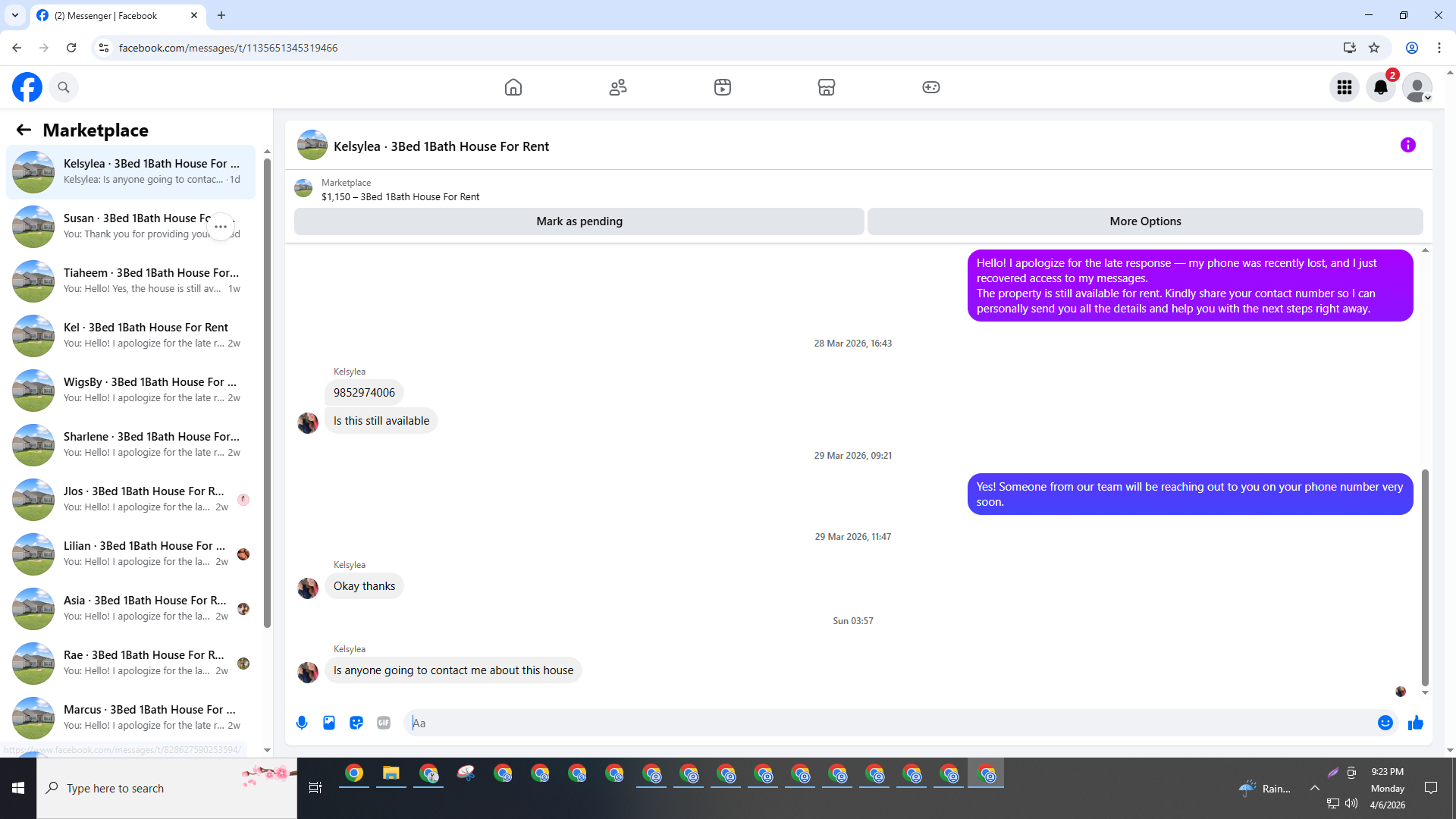
Task: Open Gaming controller icon
Action: tap(931, 87)
